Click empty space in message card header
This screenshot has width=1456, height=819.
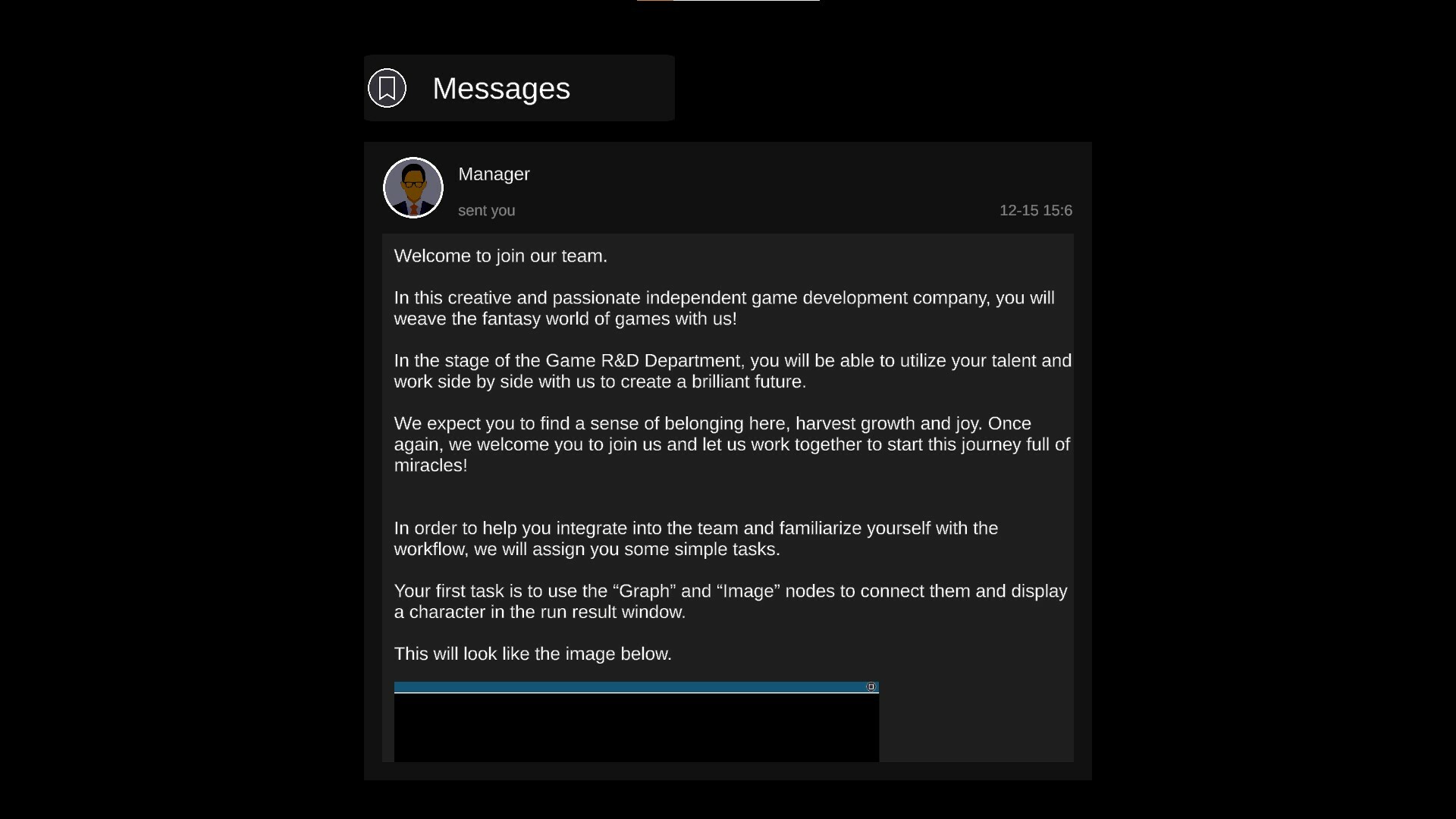click(x=758, y=182)
